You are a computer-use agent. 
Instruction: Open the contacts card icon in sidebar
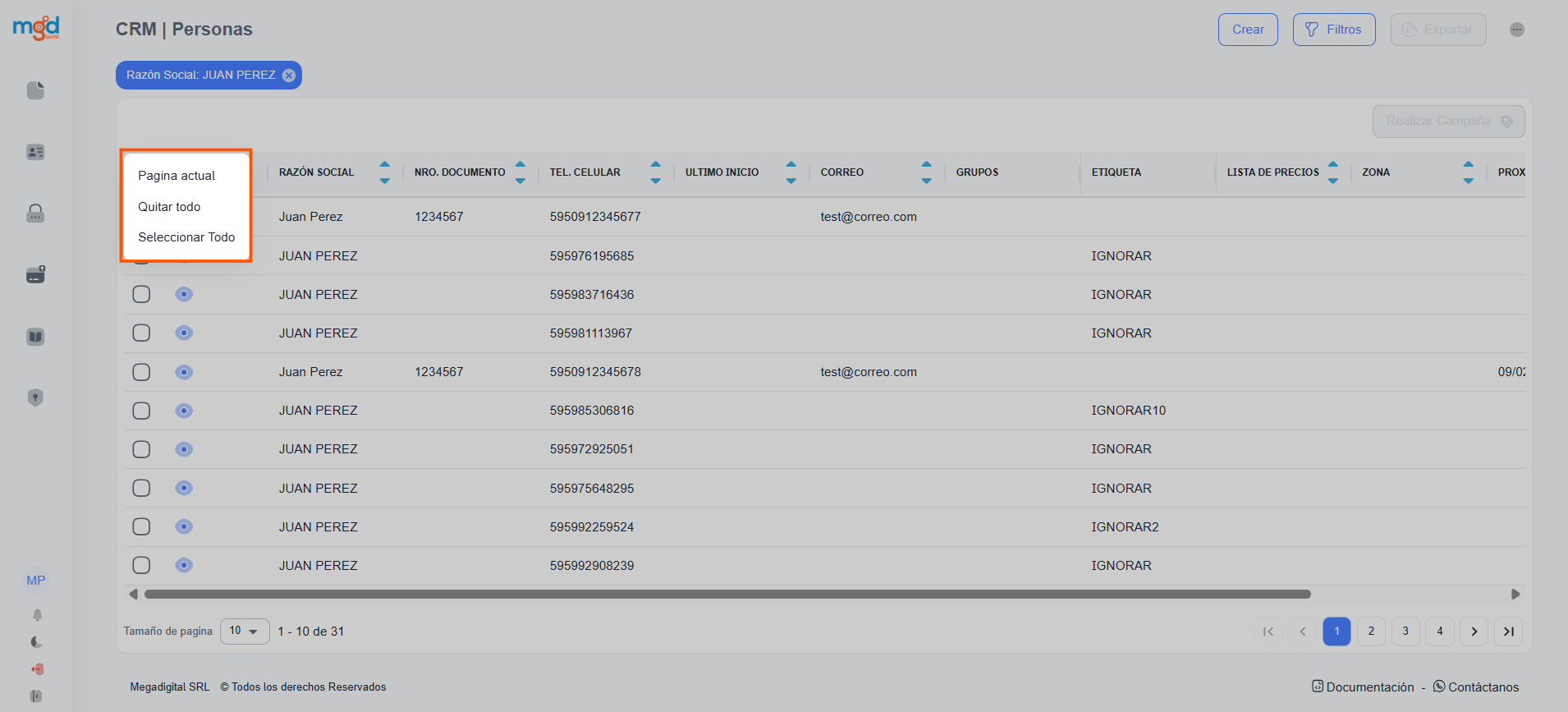[35, 152]
